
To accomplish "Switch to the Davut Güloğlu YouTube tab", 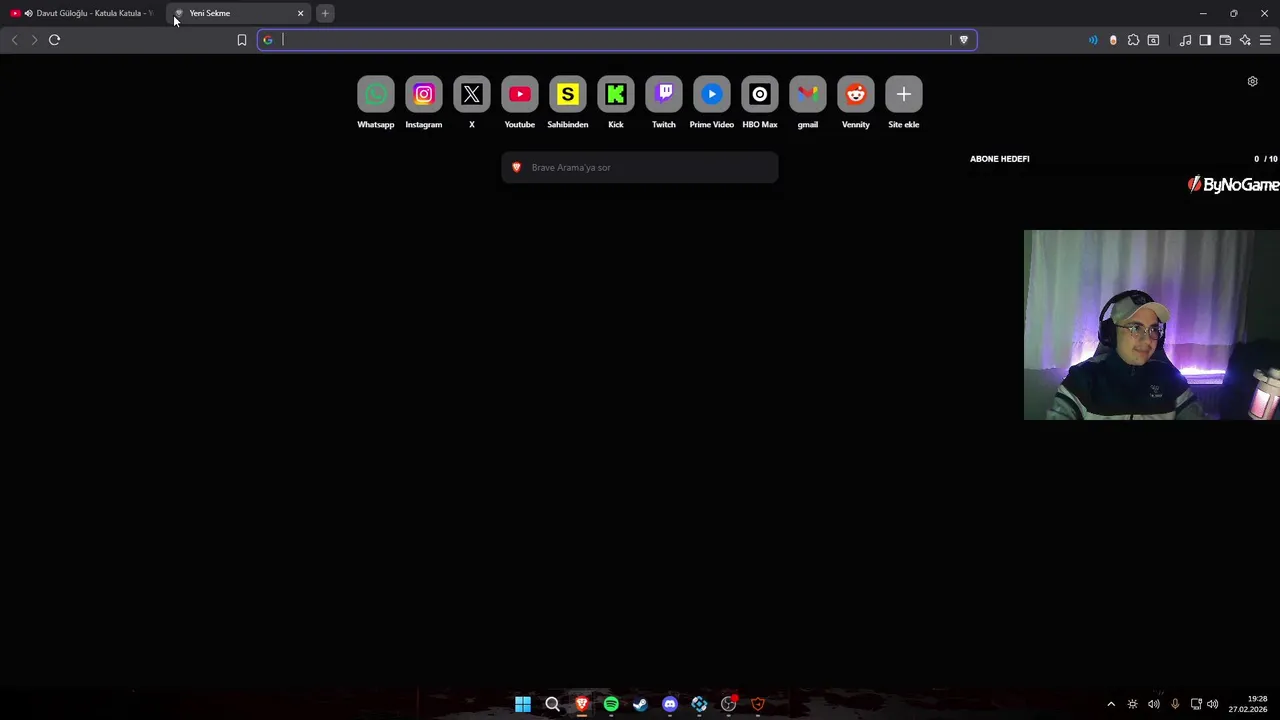I will pyautogui.click(x=83, y=13).
